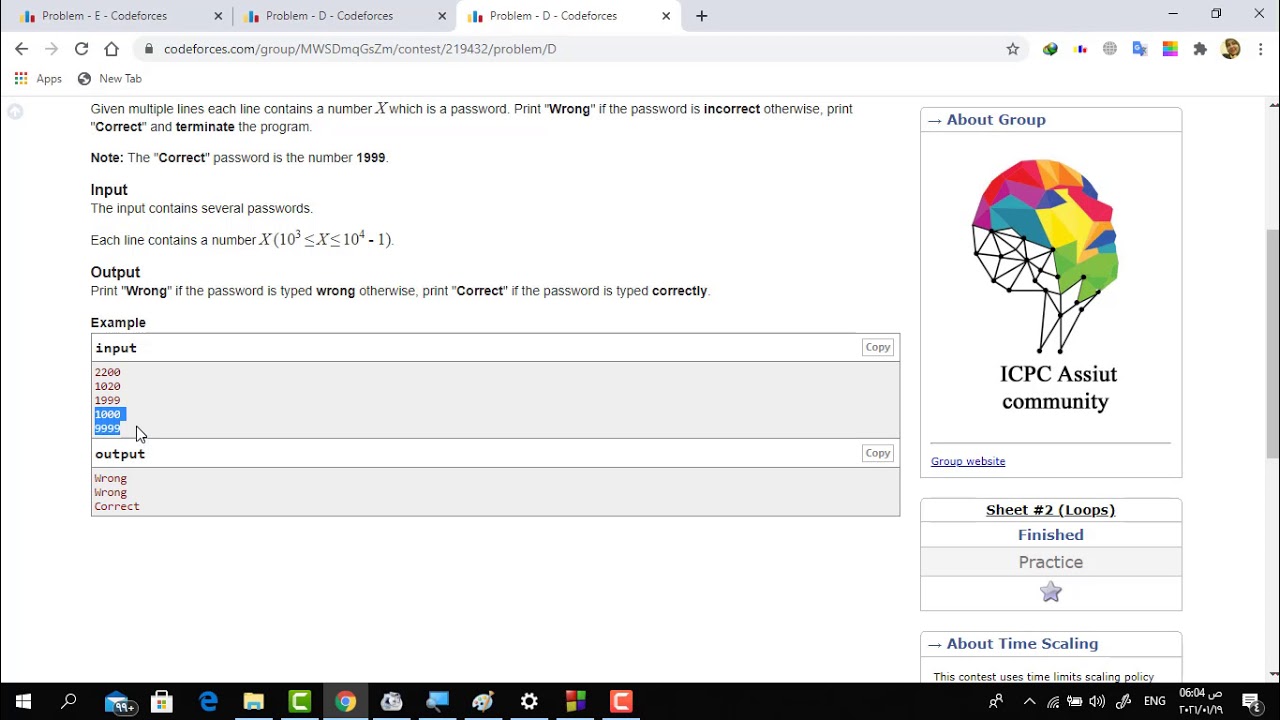Viewport: 1280px width, 720px height.
Task: Open File Explorer from the taskbar
Action: pyautogui.click(x=254, y=701)
